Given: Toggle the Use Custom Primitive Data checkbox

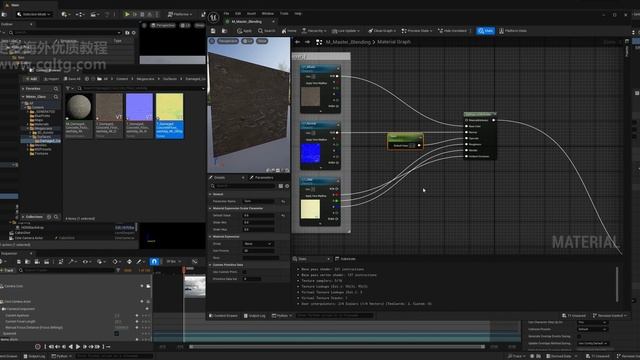Looking at the screenshot, I should 245,272.
